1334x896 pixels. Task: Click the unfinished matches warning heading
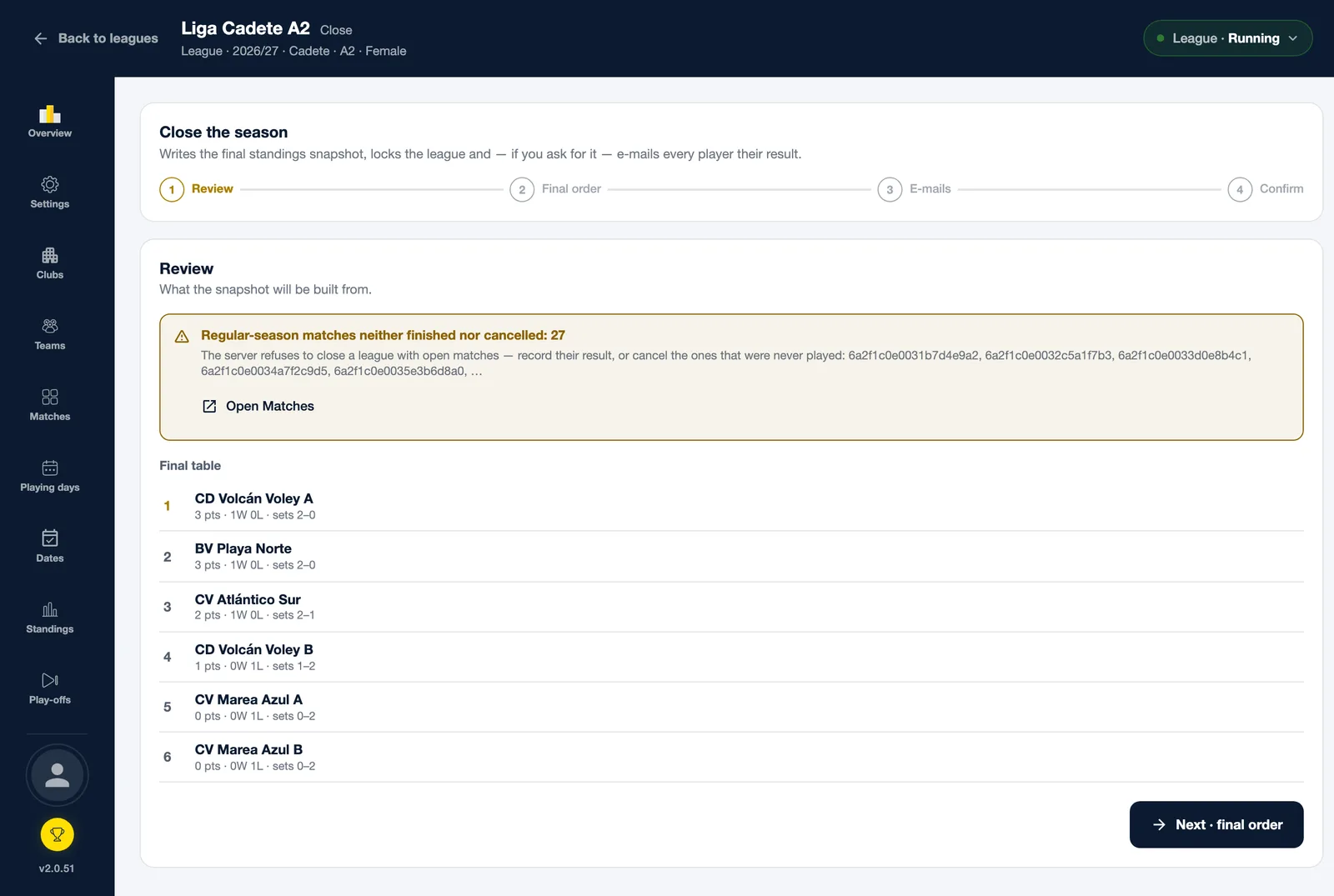(x=383, y=335)
